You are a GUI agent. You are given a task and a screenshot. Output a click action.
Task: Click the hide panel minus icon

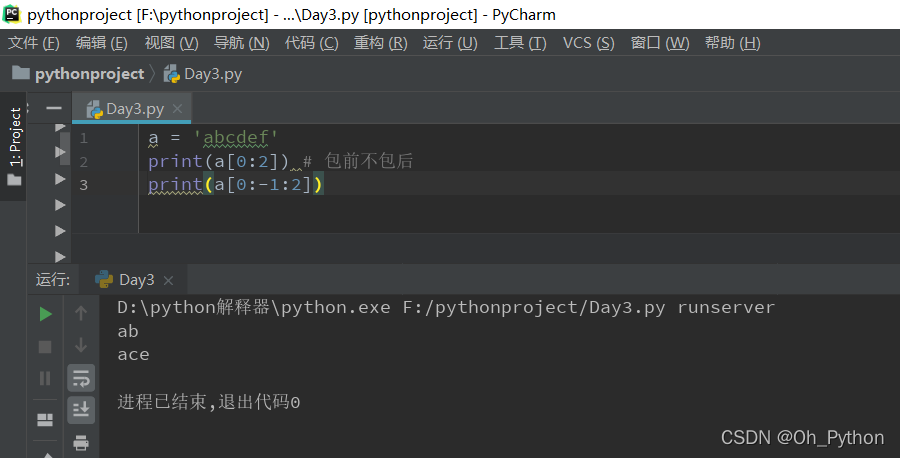(53, 109)
